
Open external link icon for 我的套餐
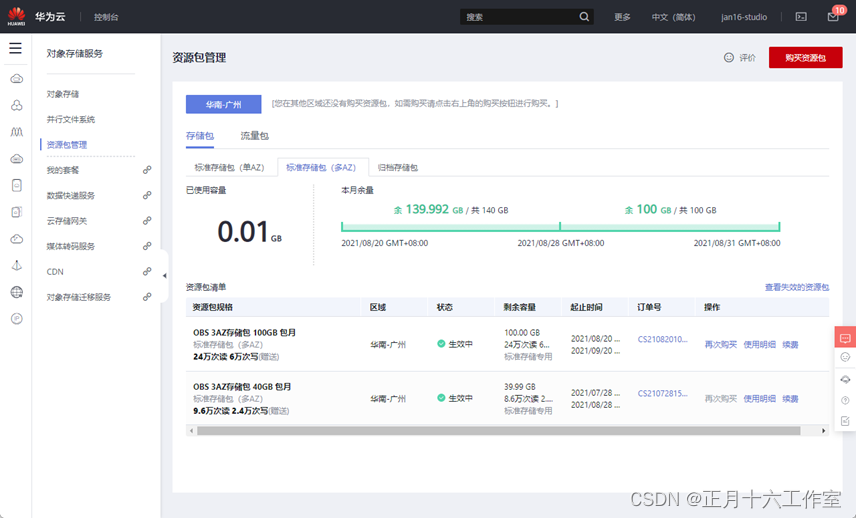147,170
